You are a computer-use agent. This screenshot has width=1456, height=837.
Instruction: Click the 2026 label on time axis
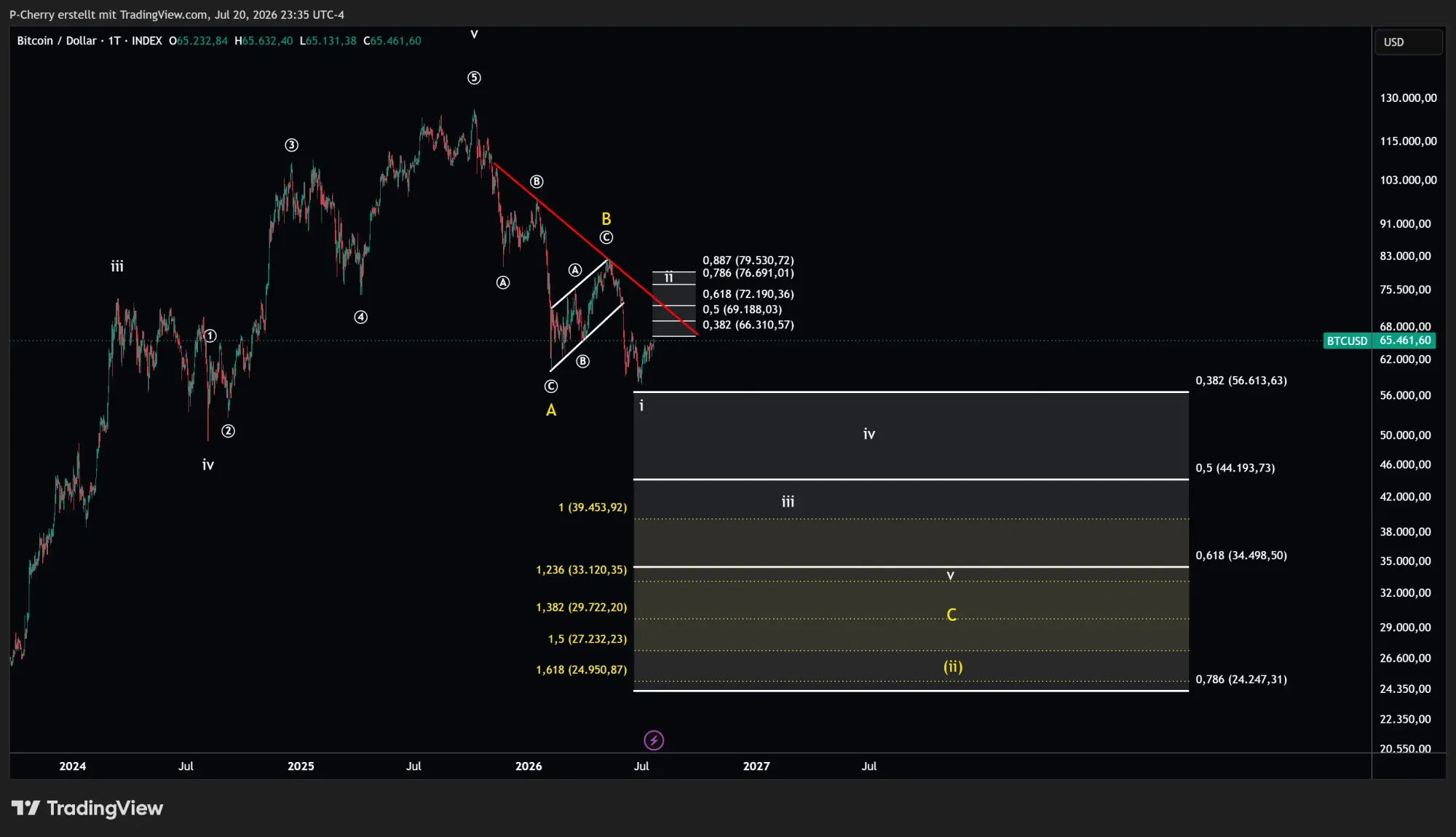[x=529, y=766]
